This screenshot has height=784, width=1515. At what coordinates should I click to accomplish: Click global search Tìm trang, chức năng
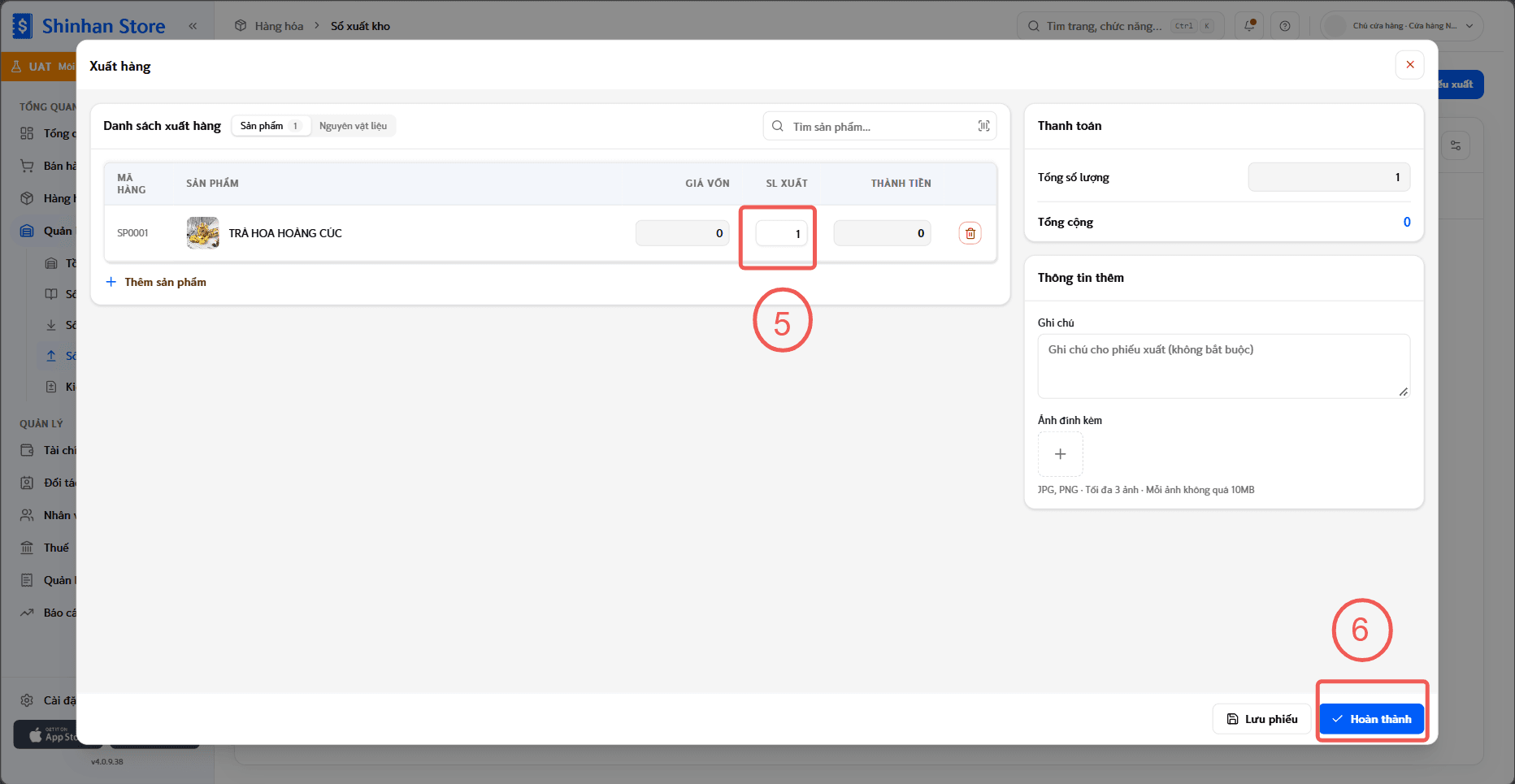click(1120, 26)
